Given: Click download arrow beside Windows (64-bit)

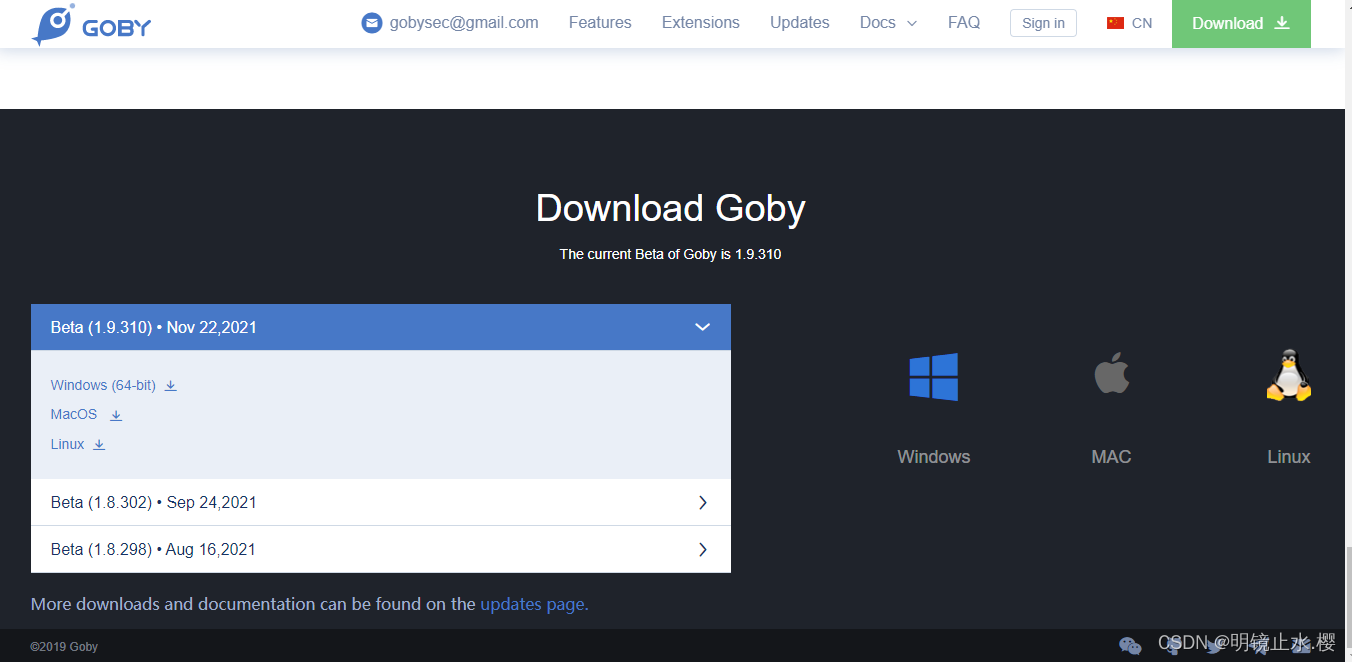Looking at the screenshot, I should coord(171,386).
